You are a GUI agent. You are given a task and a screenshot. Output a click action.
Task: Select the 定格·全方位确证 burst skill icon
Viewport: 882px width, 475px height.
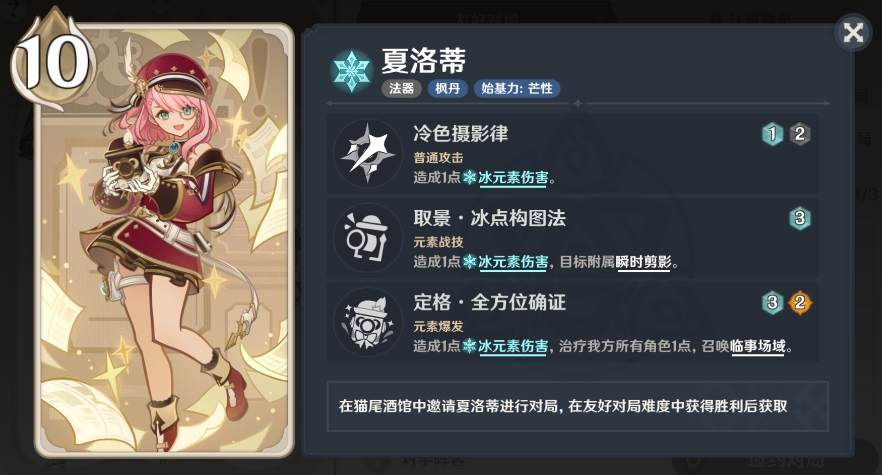point(368,322)
